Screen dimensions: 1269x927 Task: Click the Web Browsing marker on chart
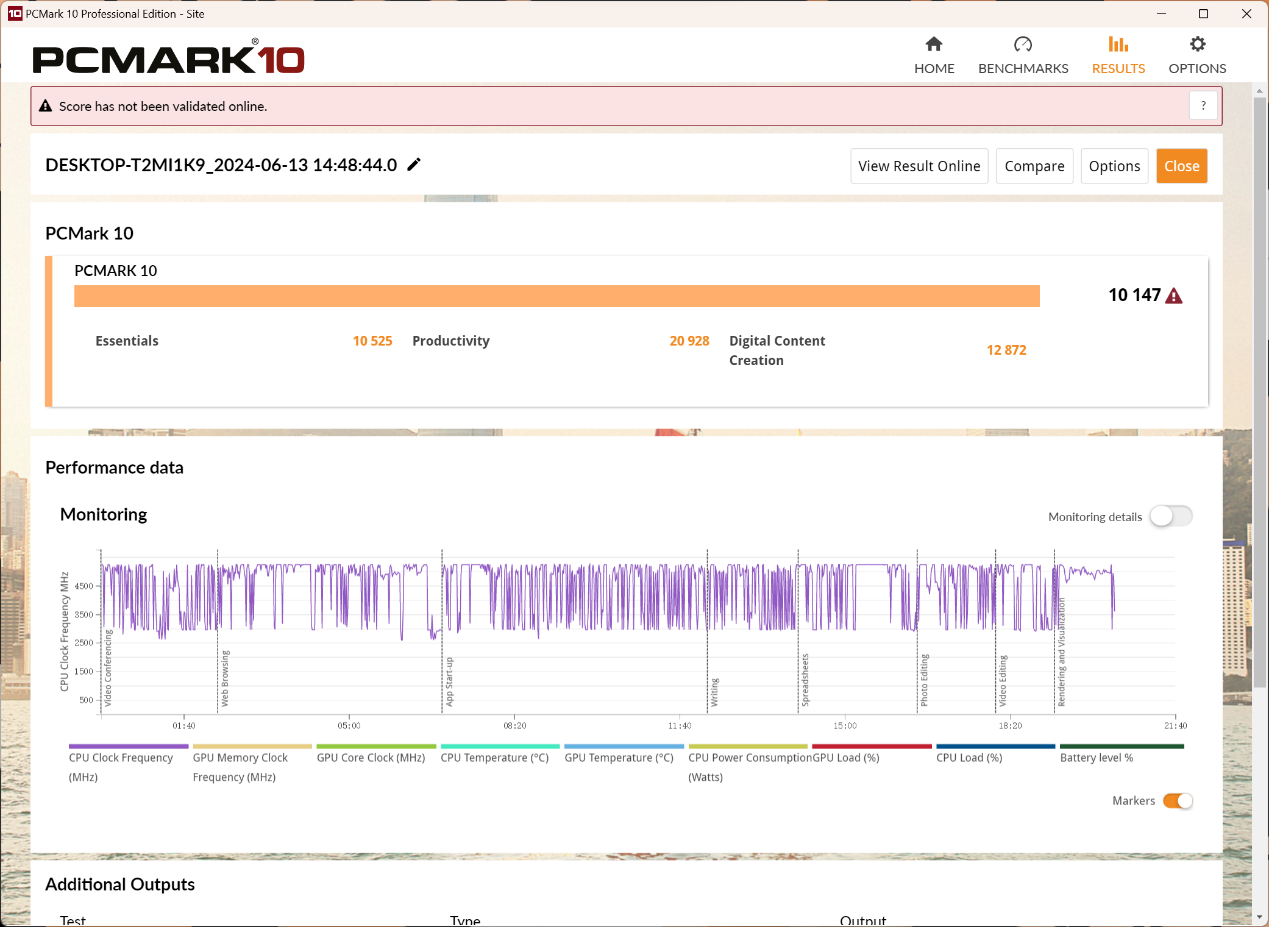coord(225,680)
